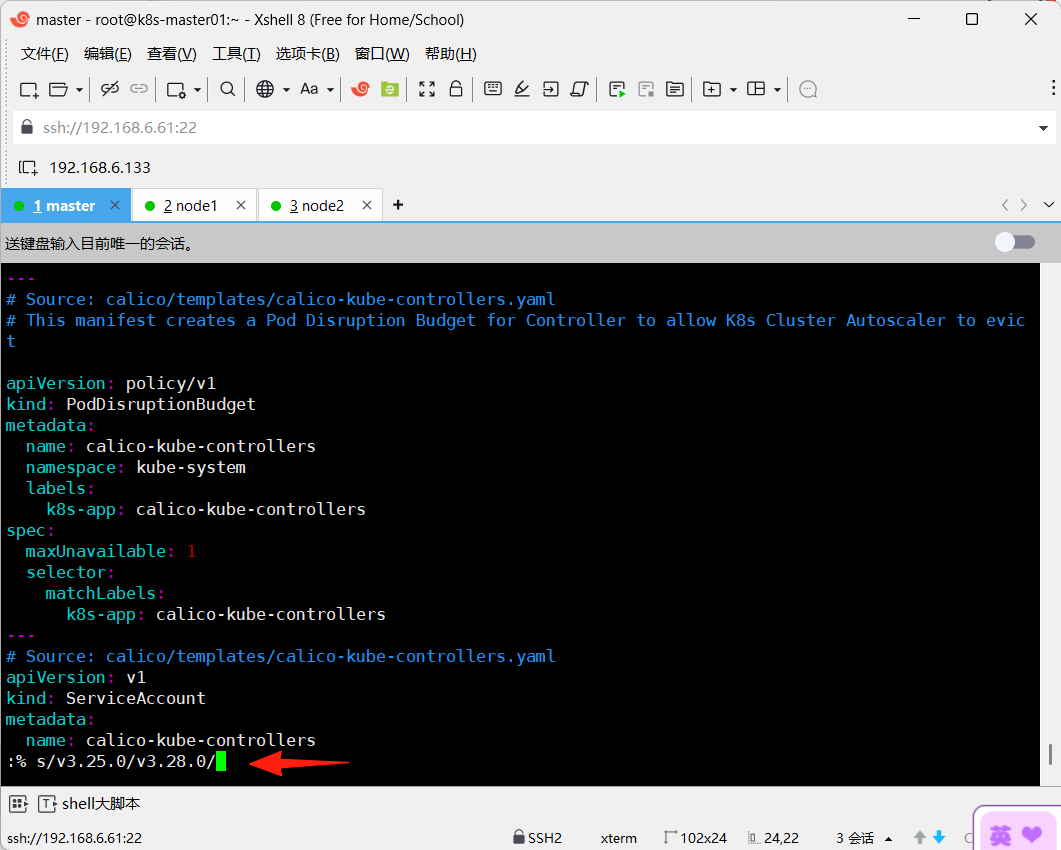The height and width of the screenshot is (850, 1061).
Task: Expand the layout arrangement dropdown arrow
Action: (777, 89)
